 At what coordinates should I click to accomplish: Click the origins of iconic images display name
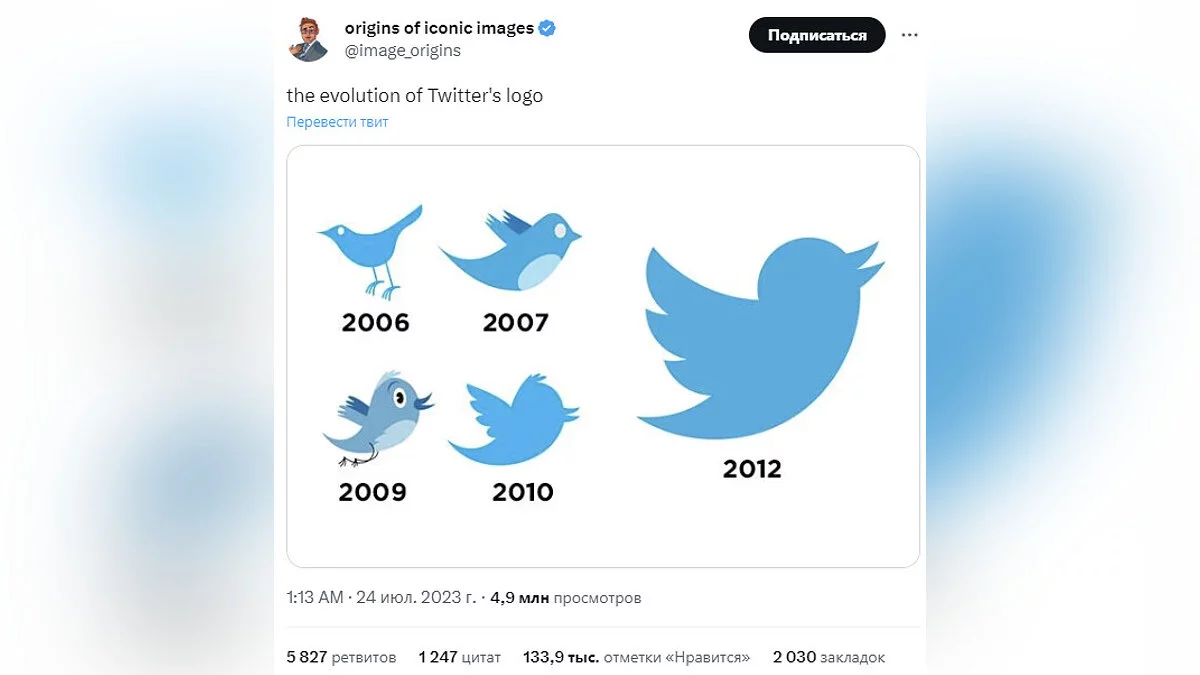[x=439, y=28]
